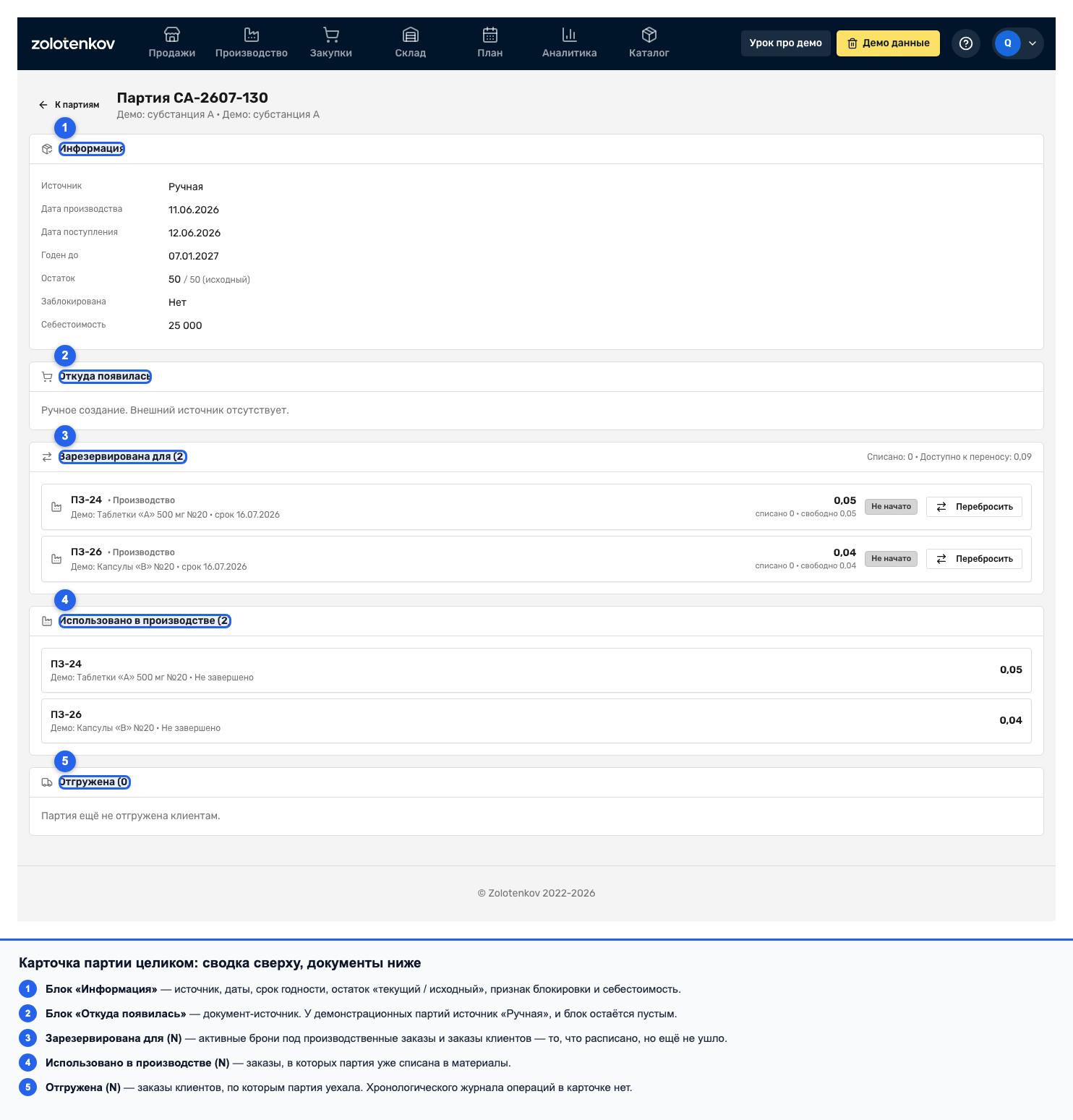Click the used quantity 0,04 for ПЗ-26
The image size is (1073, 1120).
tap(1011, 720)
